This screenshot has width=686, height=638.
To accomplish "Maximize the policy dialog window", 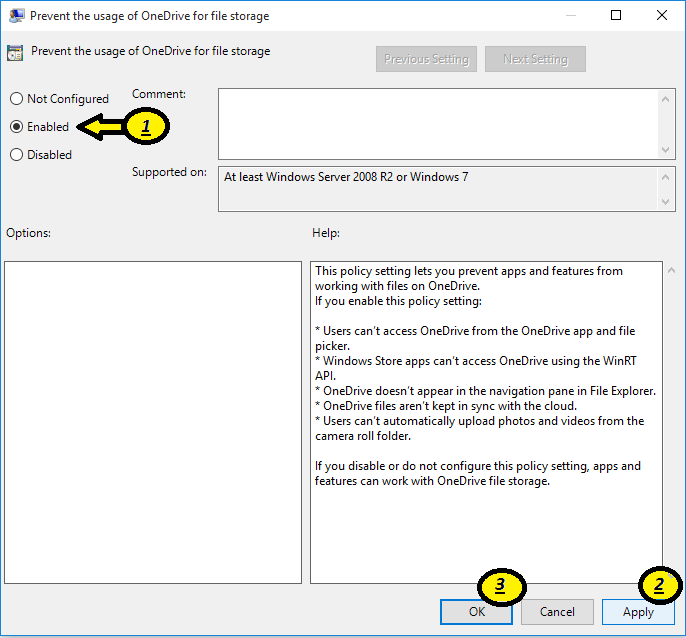I will point(616,15).
